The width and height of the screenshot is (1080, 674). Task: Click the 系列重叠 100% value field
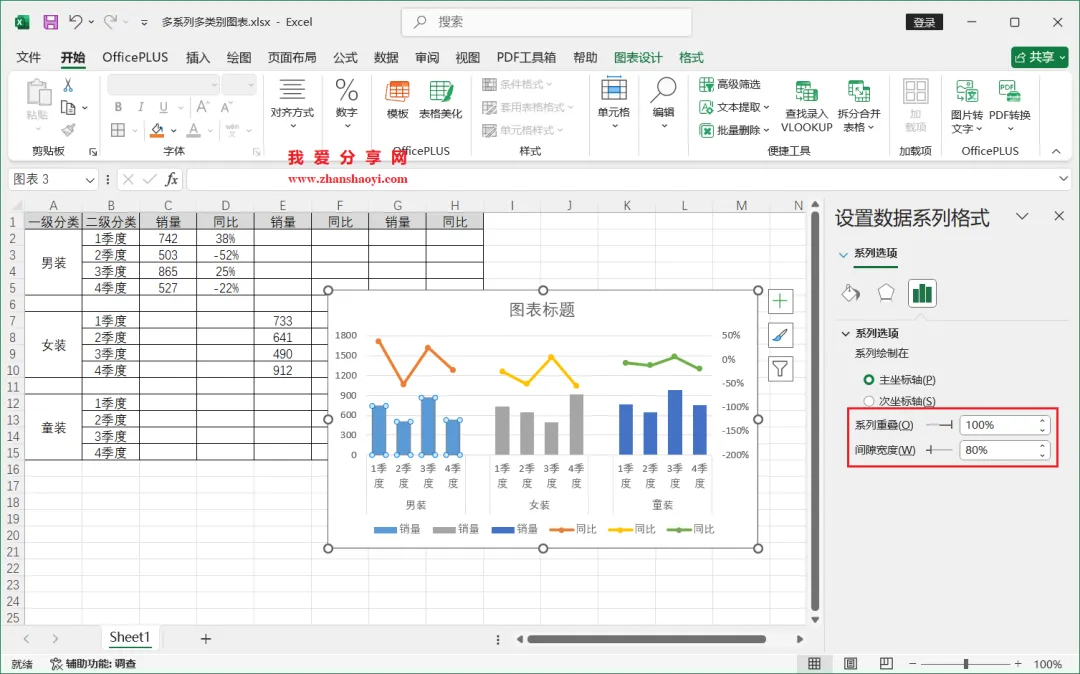pyautogui.click(x=998, y=425)
